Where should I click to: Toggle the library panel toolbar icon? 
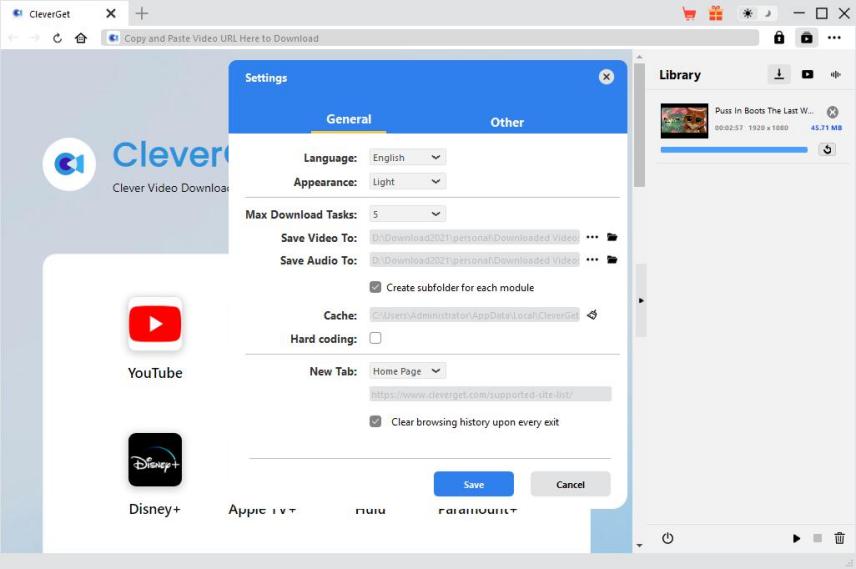(806, 38)
